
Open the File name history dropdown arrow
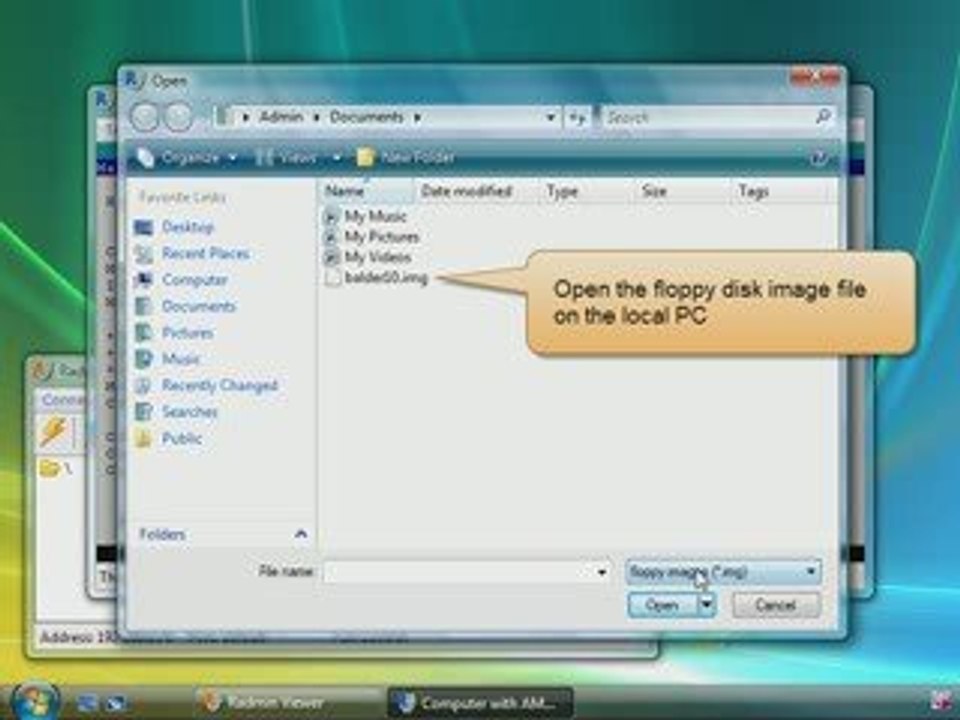(x=601, y=572)
